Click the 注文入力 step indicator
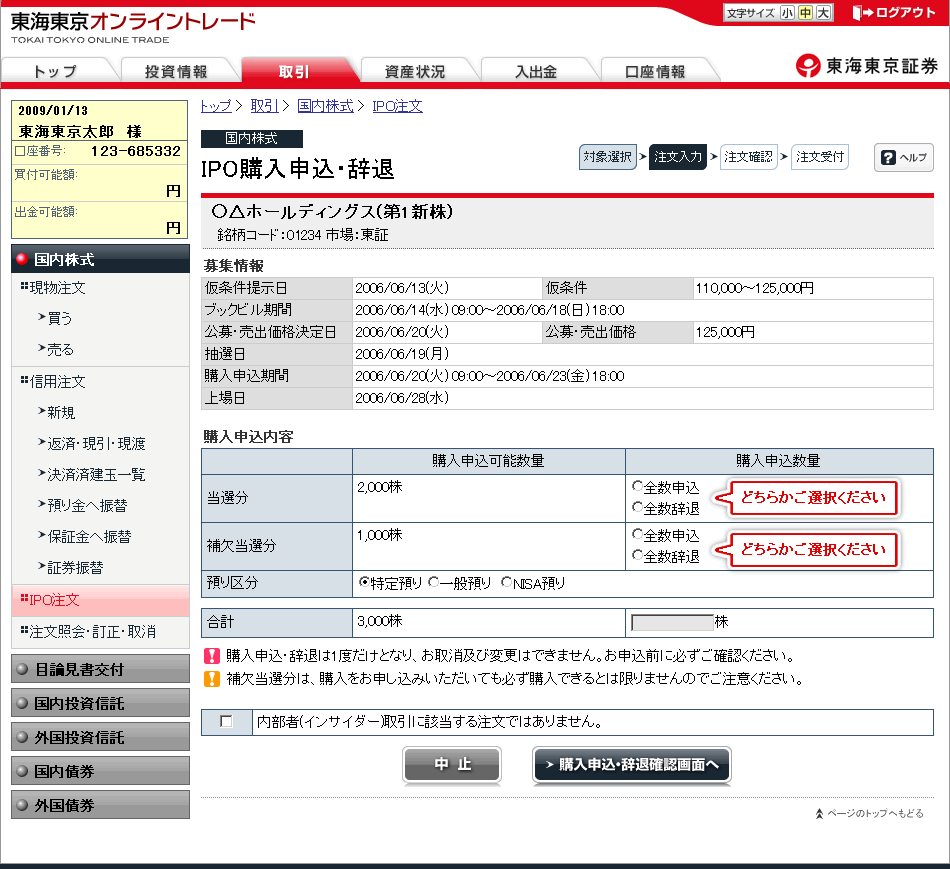Viewport: 950px width, 869px height. [x=678, y=157]
